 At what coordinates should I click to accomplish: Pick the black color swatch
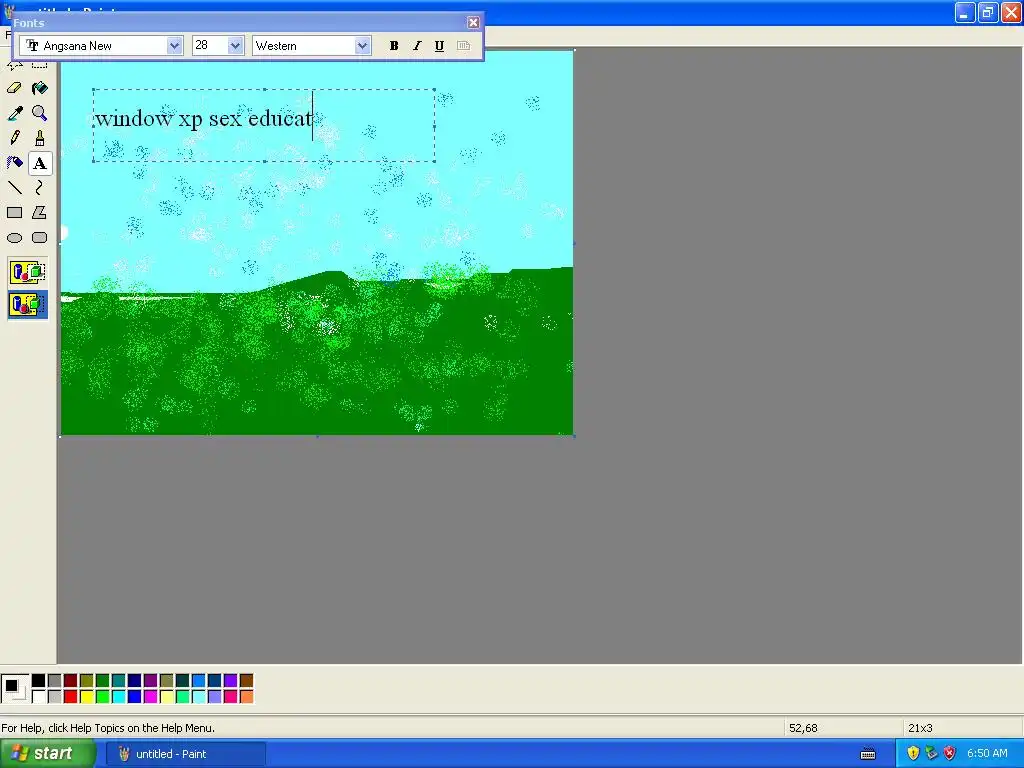(x=39, y=680)
